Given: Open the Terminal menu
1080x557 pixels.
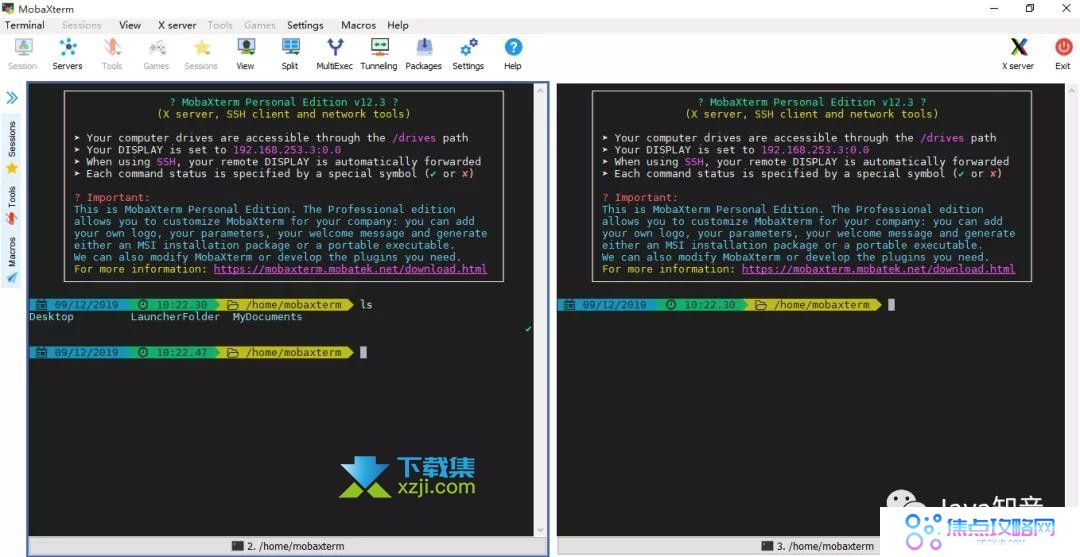Looking at the screenshot, I should [25, 25].
